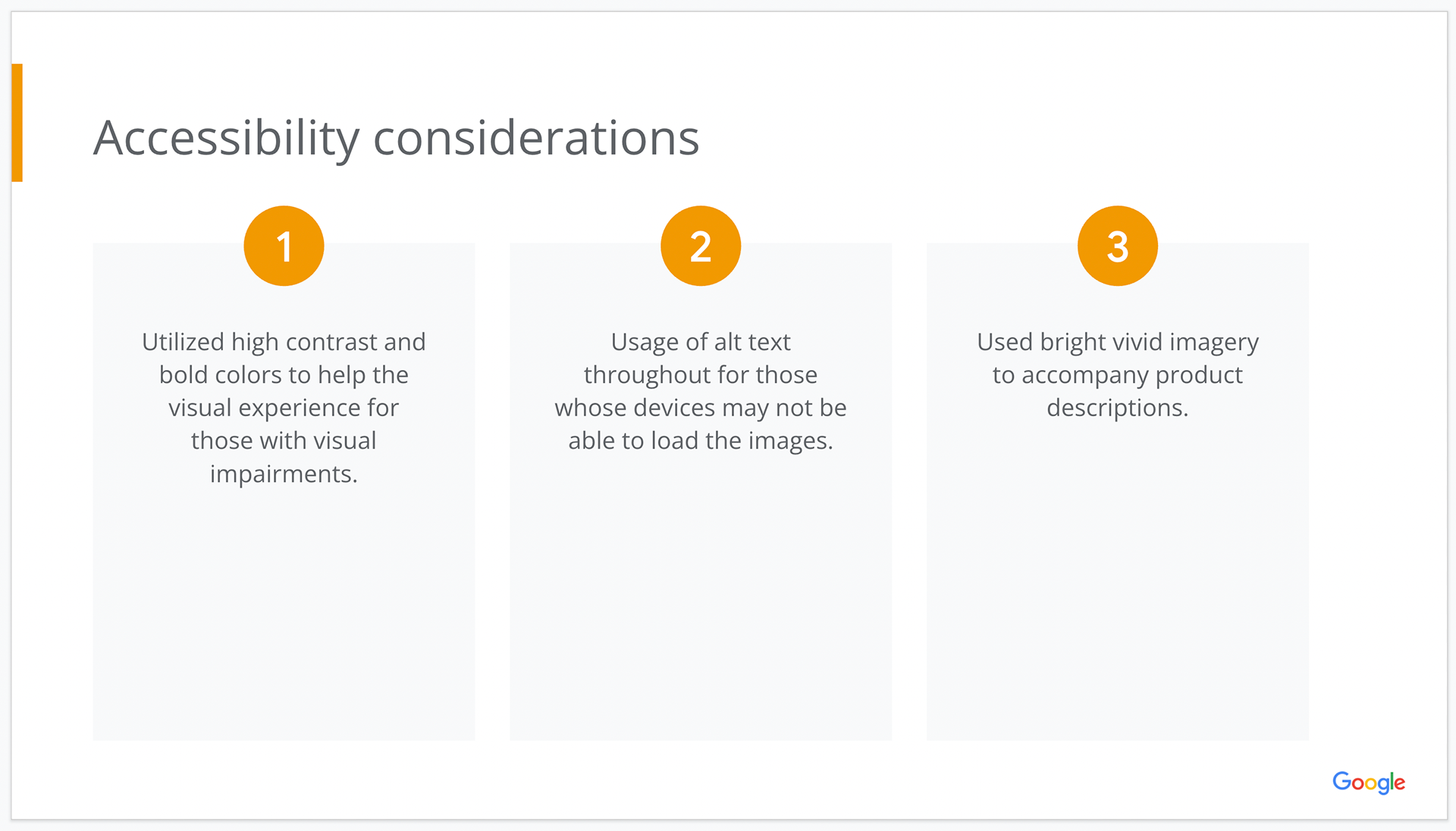
Task: Click the word 'Accessibility' in the heading
Action: point(227,138)
